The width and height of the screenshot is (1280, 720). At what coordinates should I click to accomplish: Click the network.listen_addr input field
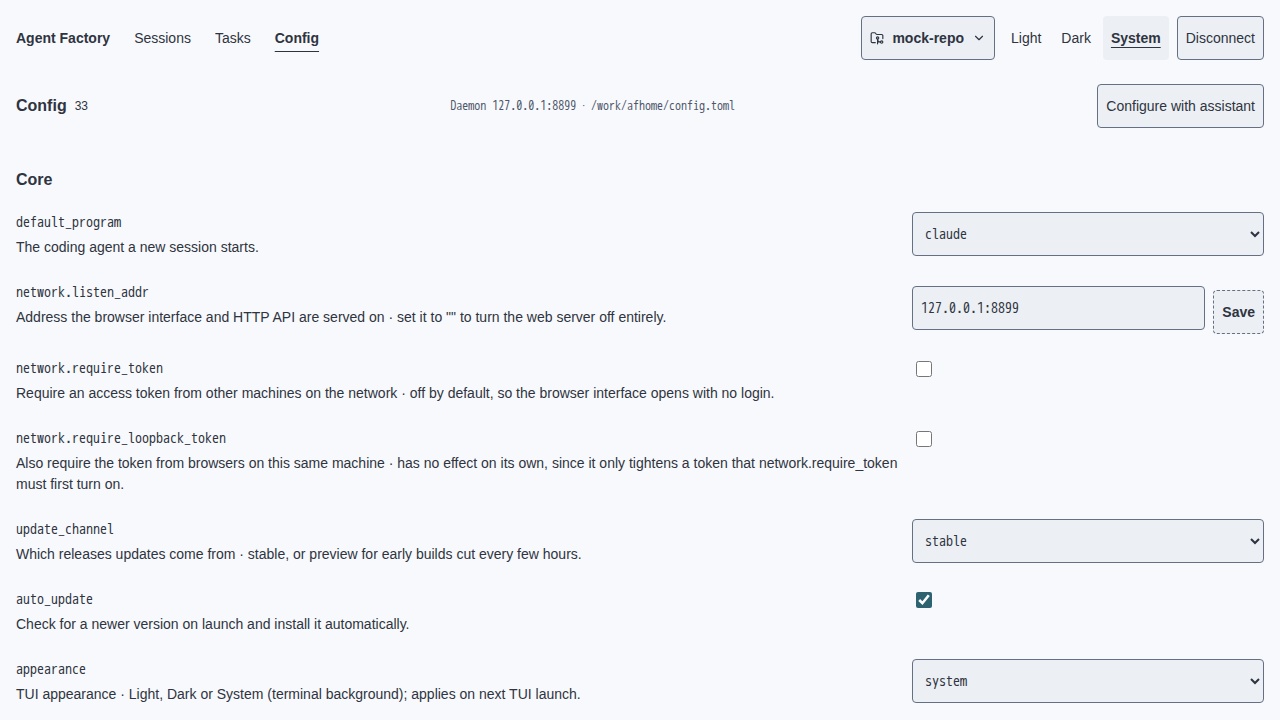point(1058,308)
